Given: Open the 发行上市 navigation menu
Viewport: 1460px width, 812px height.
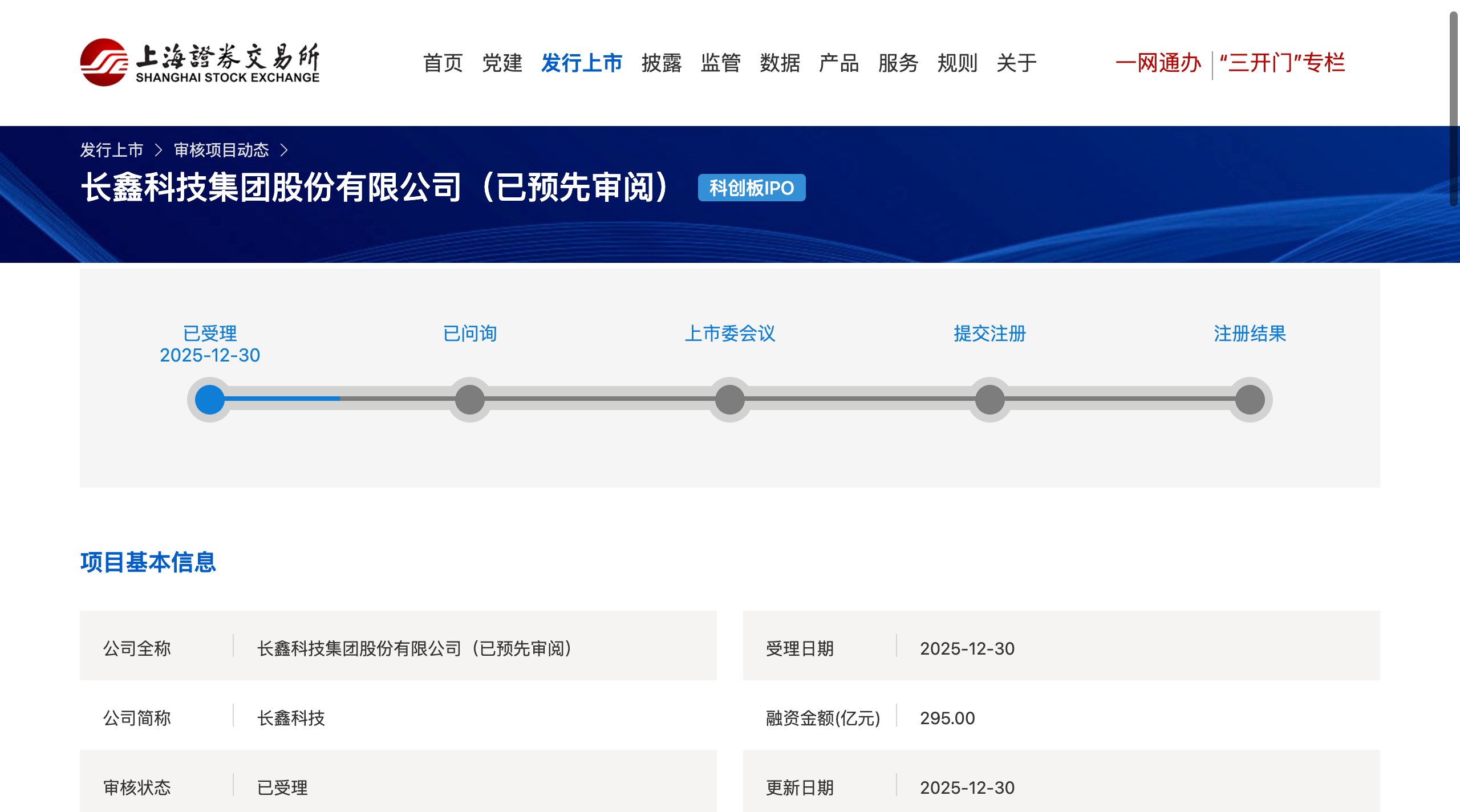Looking at the screenshot, I should [582, 63].
